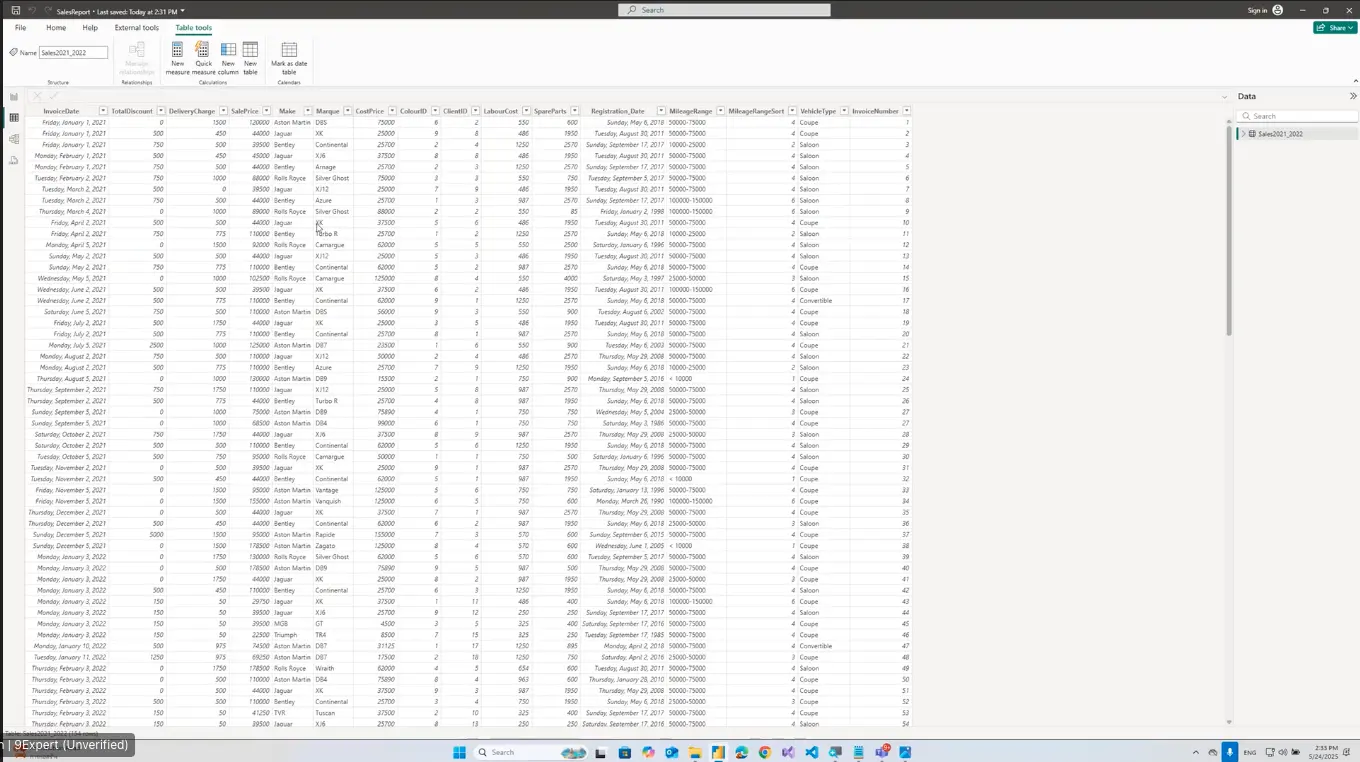The width and height of the screenshot is (1360, 762).
Task: Open VehicleType column filter dropdown
Action: tap(845, 111)
